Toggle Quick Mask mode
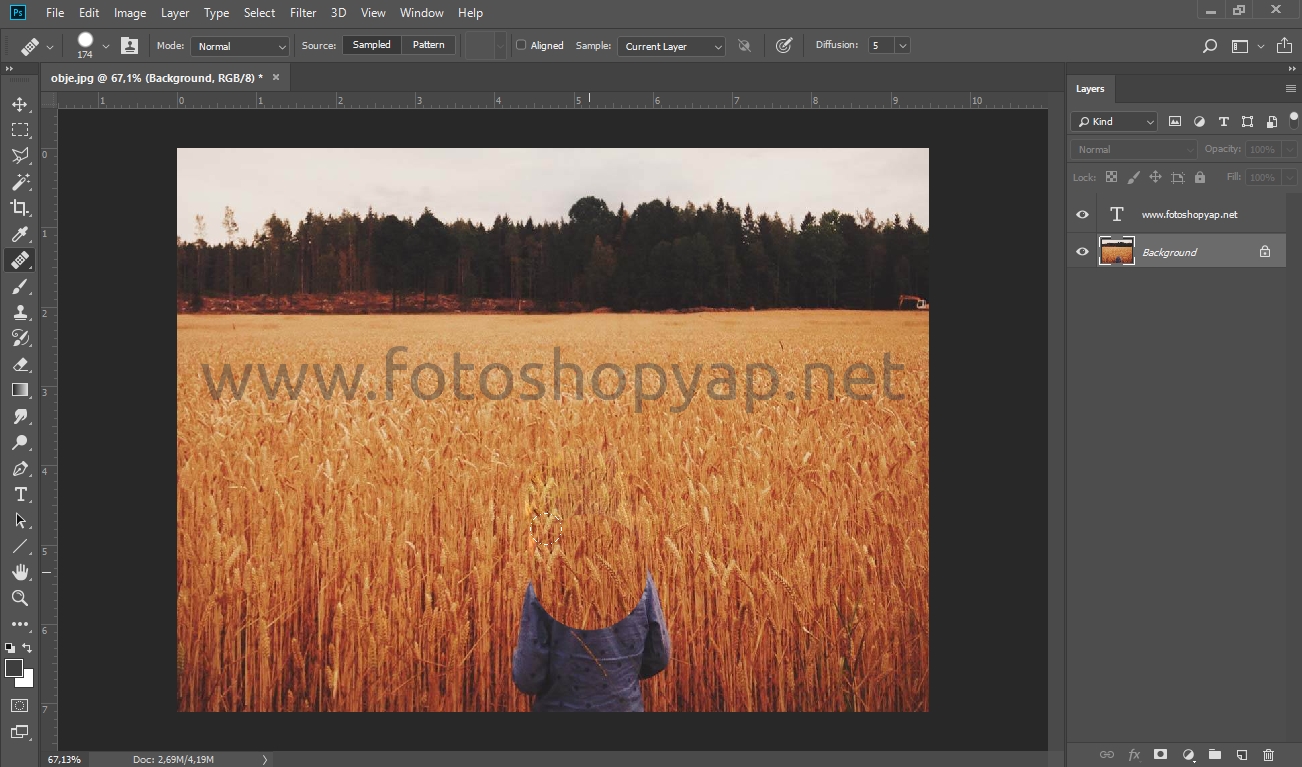Image resolution: width=1302 pixels, height=767 pixels. tap(20, 706)
